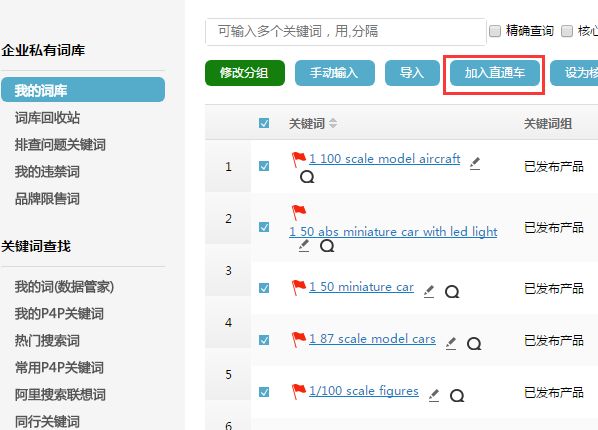The height and width of the screenshot is (430, 598).
Task: Edit pencil for abs miniature car with led light
Action: 304,246
